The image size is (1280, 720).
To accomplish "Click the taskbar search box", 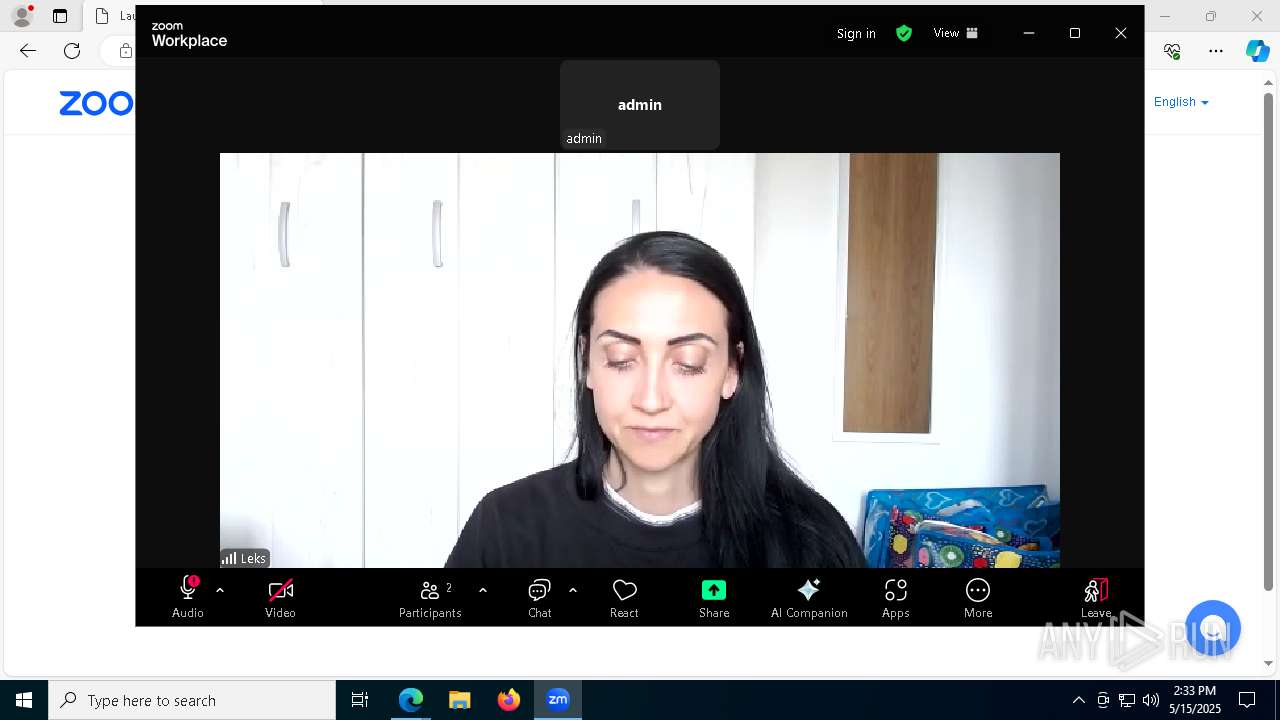I will [192, 700].
